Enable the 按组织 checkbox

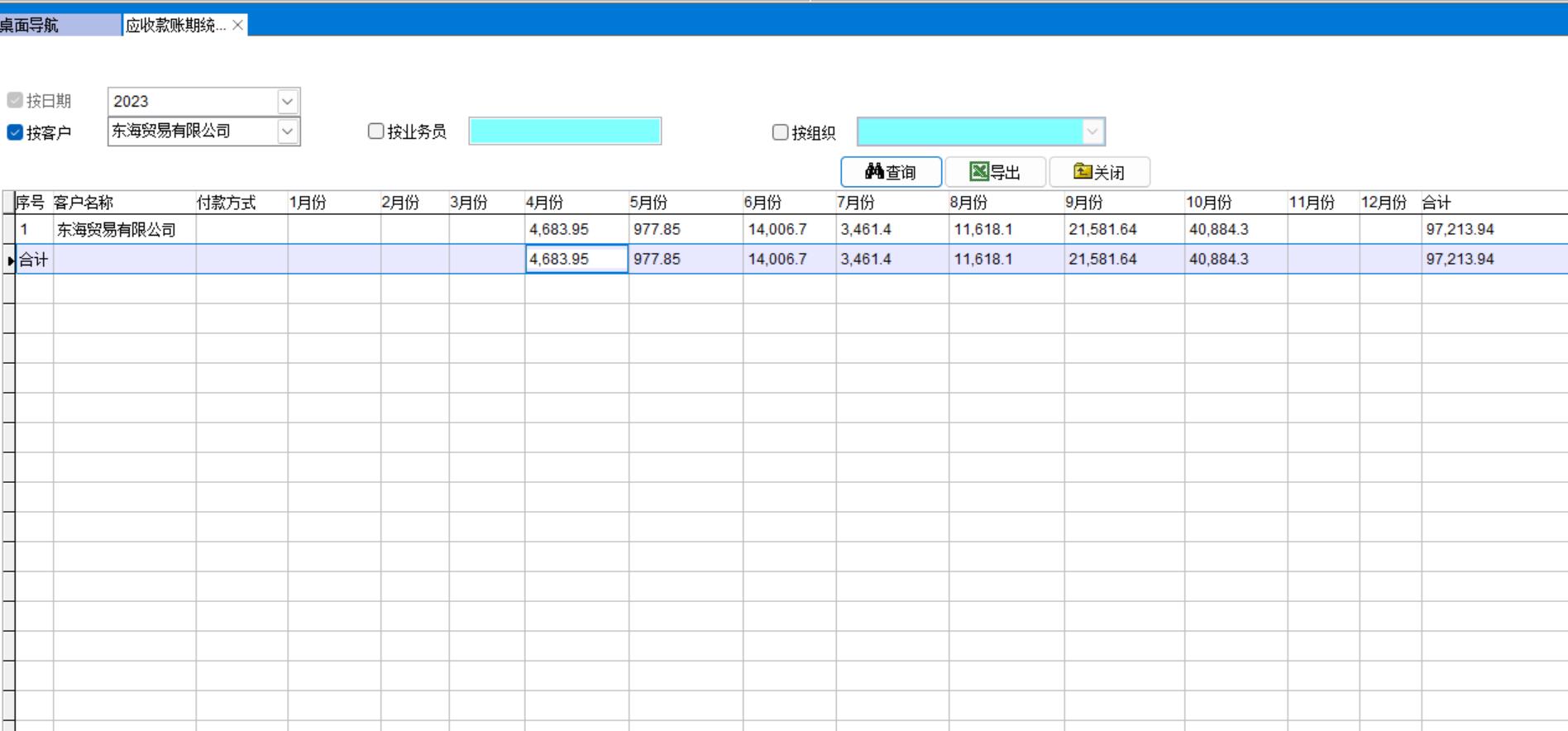click(x=780, y=132)
